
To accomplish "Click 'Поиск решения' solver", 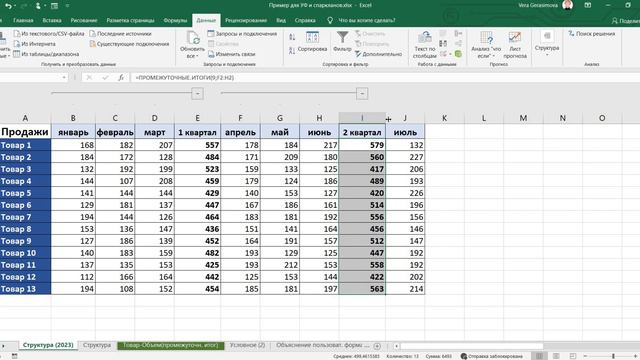I will coord(591,33).
